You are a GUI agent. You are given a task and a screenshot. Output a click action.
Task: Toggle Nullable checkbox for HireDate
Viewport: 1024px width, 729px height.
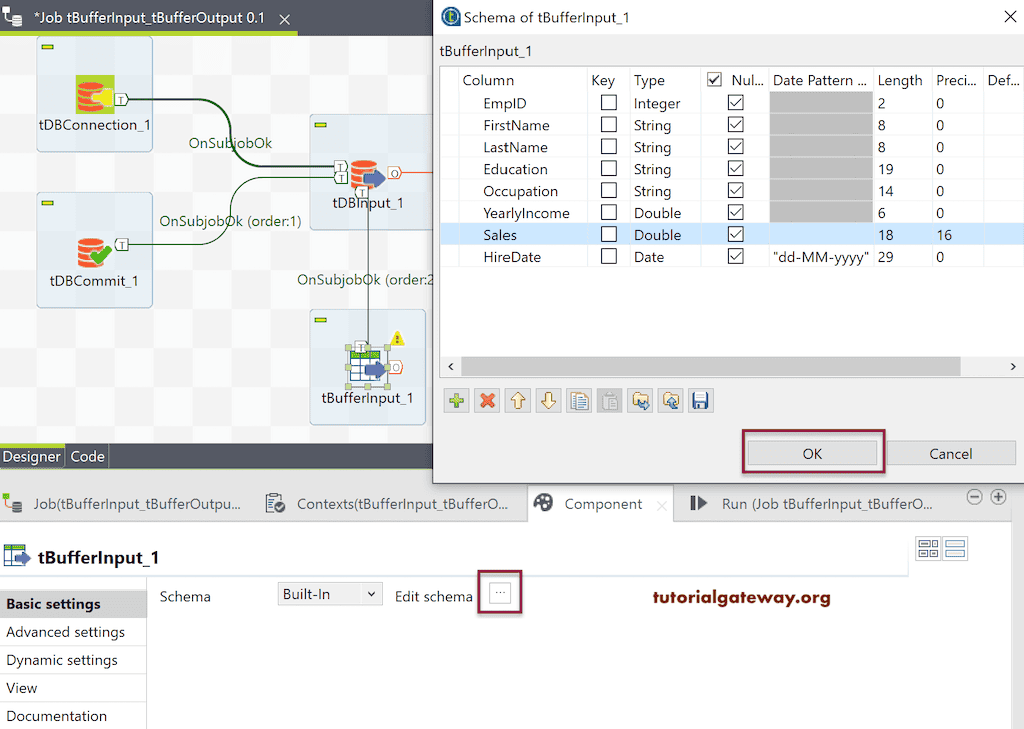(736, 257)
